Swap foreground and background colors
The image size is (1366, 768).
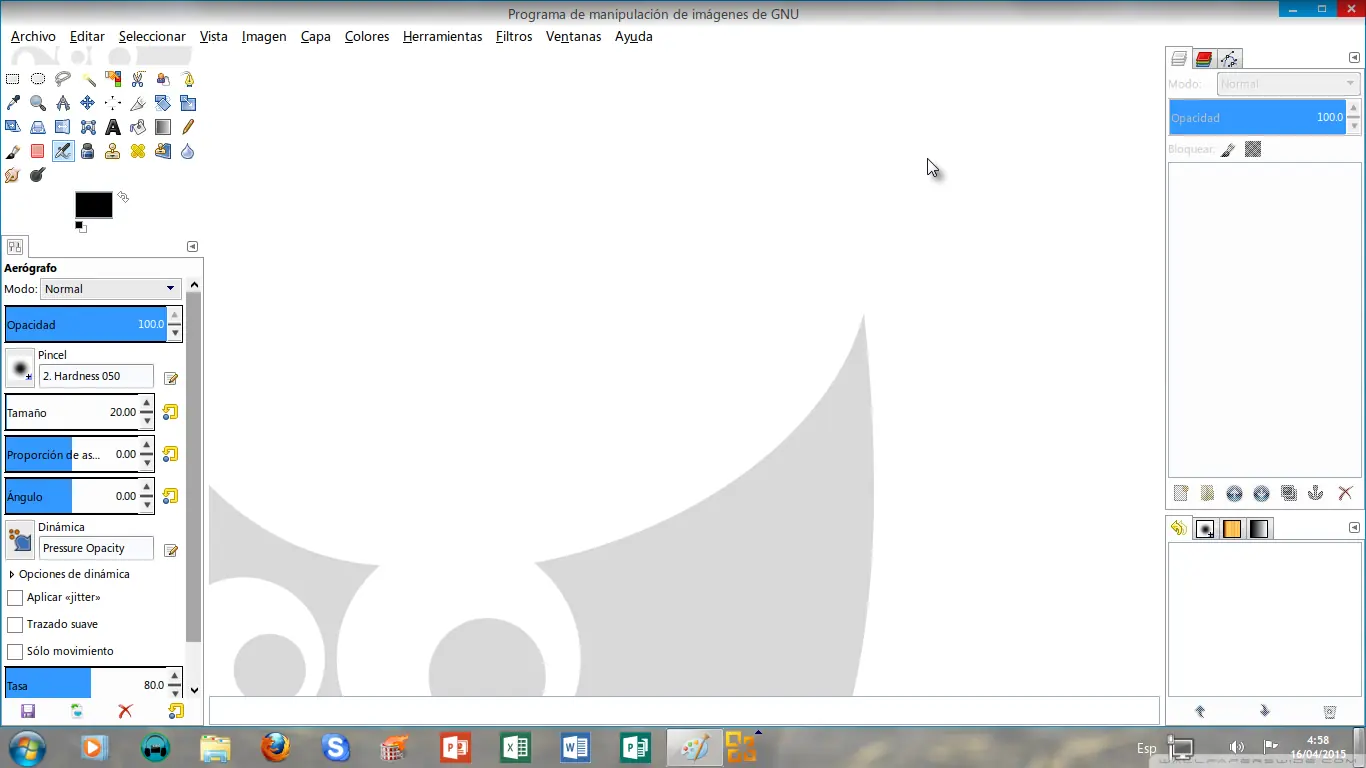coord(123,197)
